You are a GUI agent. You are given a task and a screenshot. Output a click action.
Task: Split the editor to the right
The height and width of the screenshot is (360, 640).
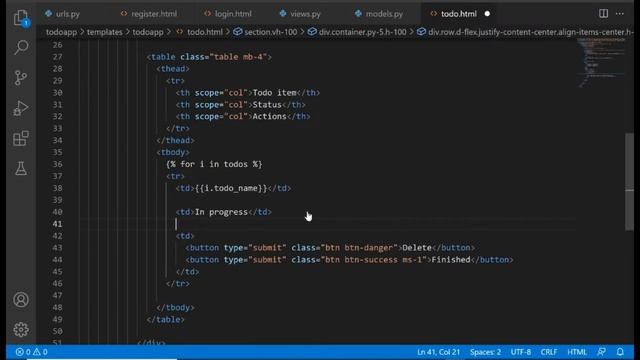[603, 13]
